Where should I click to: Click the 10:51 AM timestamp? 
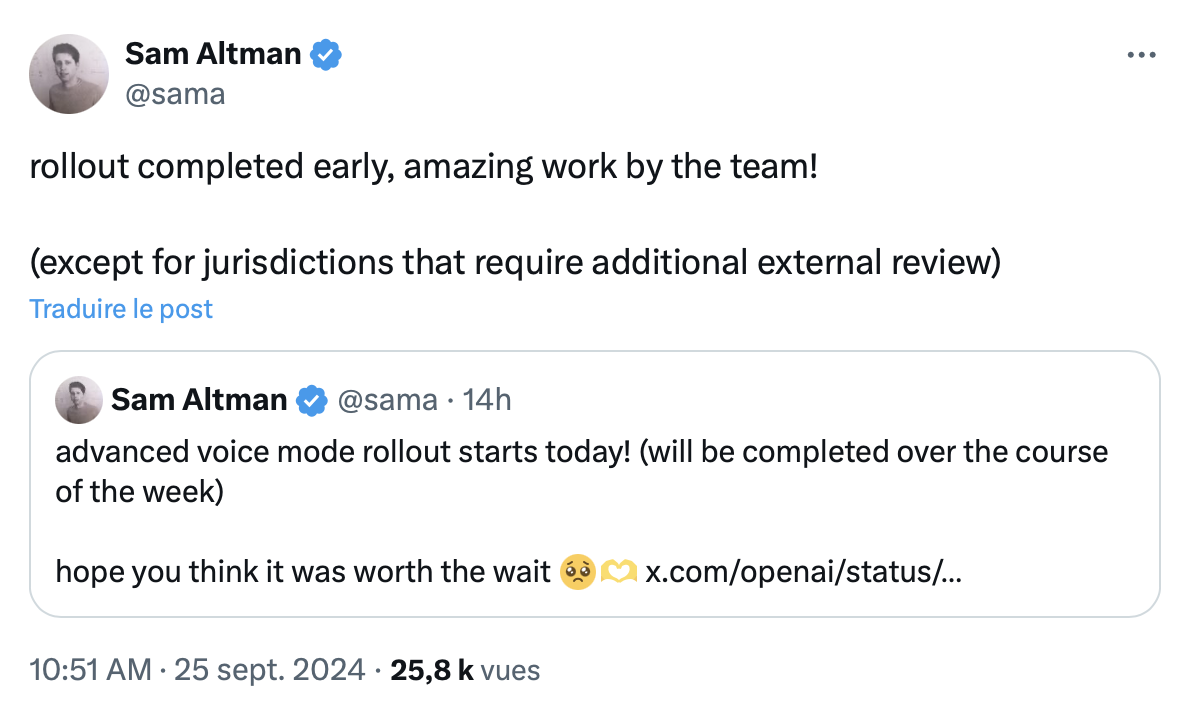click(x=90, y=670)
